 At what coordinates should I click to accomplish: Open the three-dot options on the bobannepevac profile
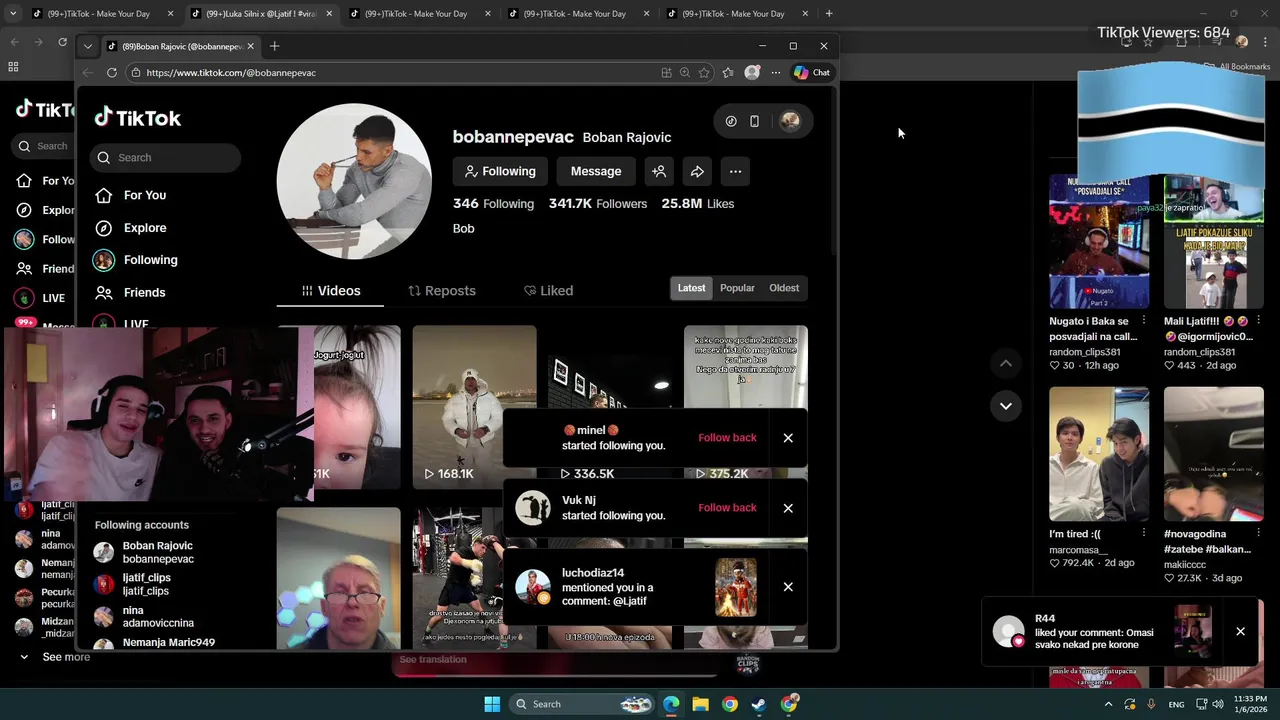pyautogui.click(x=735, y=171)
